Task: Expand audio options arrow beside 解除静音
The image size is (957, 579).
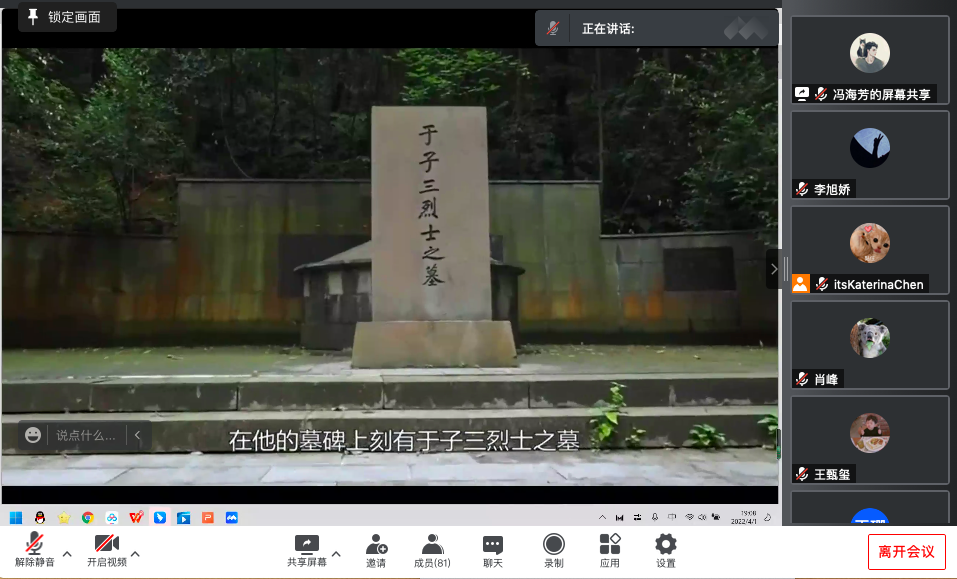Action: (67, 553)
